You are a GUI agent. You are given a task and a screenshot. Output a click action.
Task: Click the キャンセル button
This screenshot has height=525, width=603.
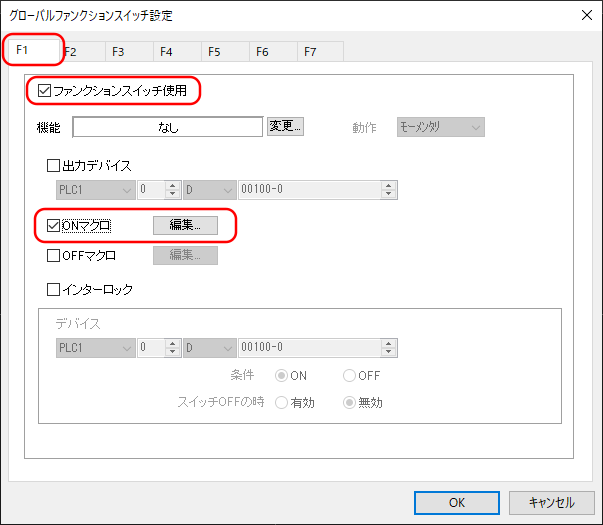click(x=551, y=503)
